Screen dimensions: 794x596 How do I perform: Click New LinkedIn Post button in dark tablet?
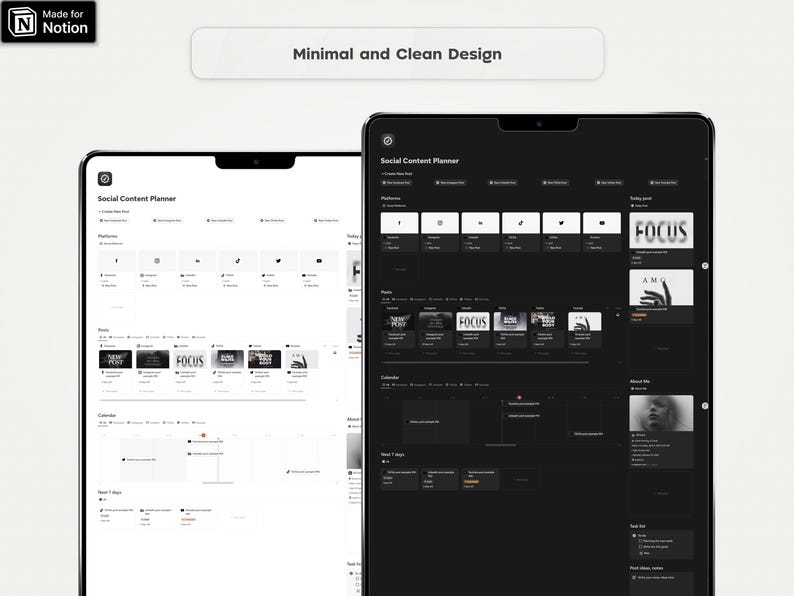pyautogui.click(x=503, y=183)
